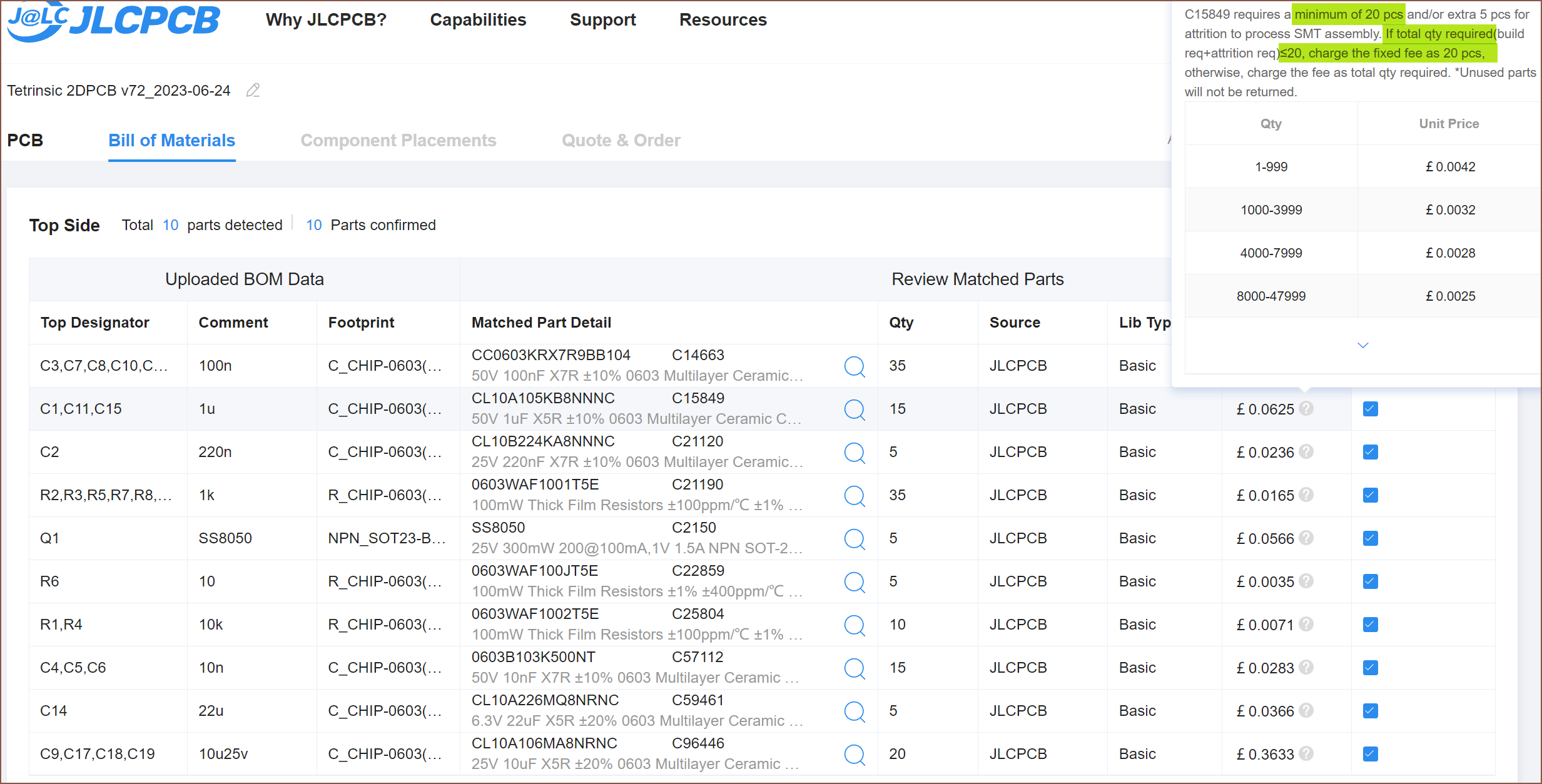
Task: Uncheck the C1,C11,C15 row checkbox
Action: [1370, 409]
